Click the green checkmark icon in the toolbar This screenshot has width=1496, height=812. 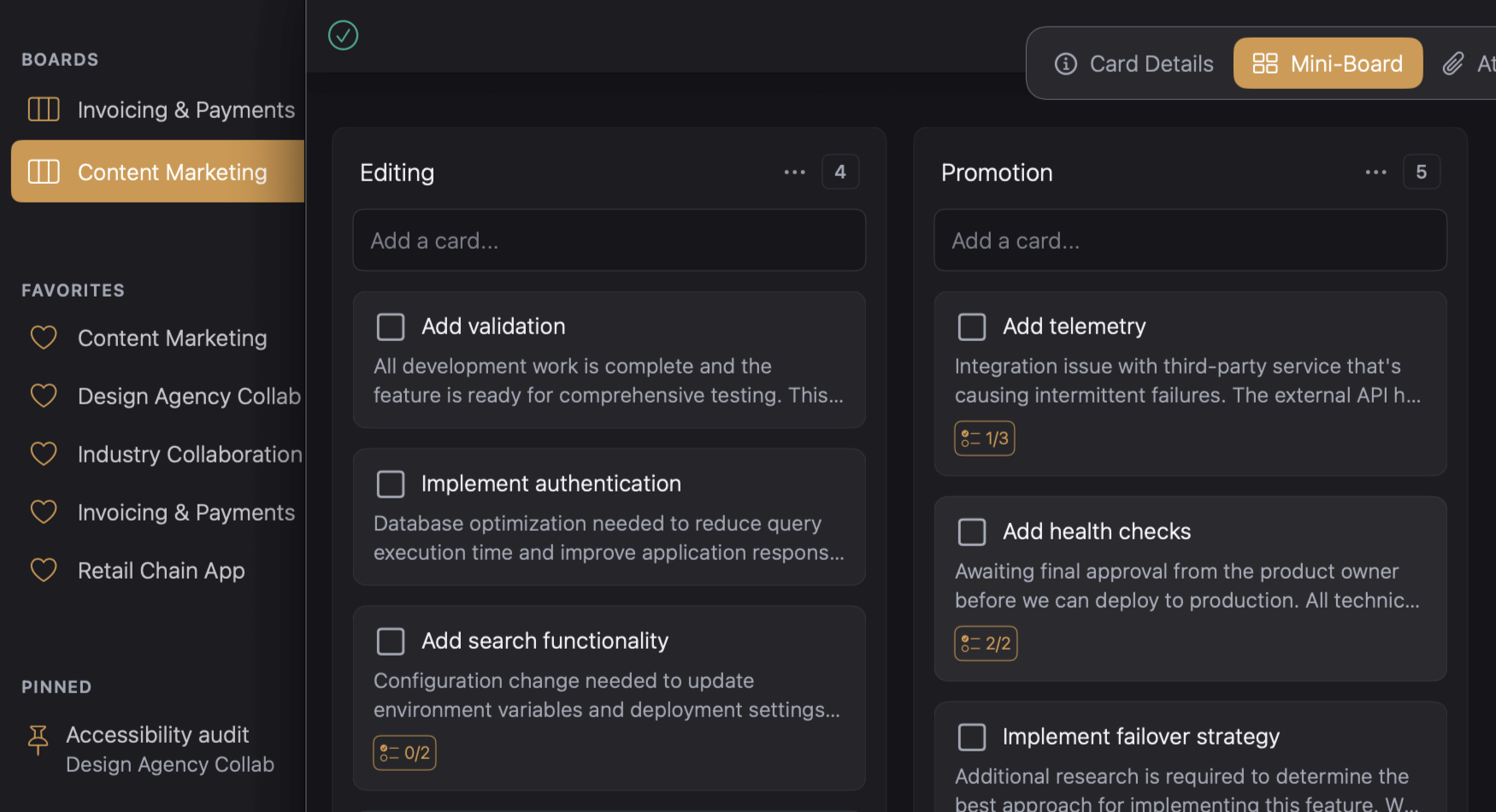pyautogui.click(x=342, y=35)
